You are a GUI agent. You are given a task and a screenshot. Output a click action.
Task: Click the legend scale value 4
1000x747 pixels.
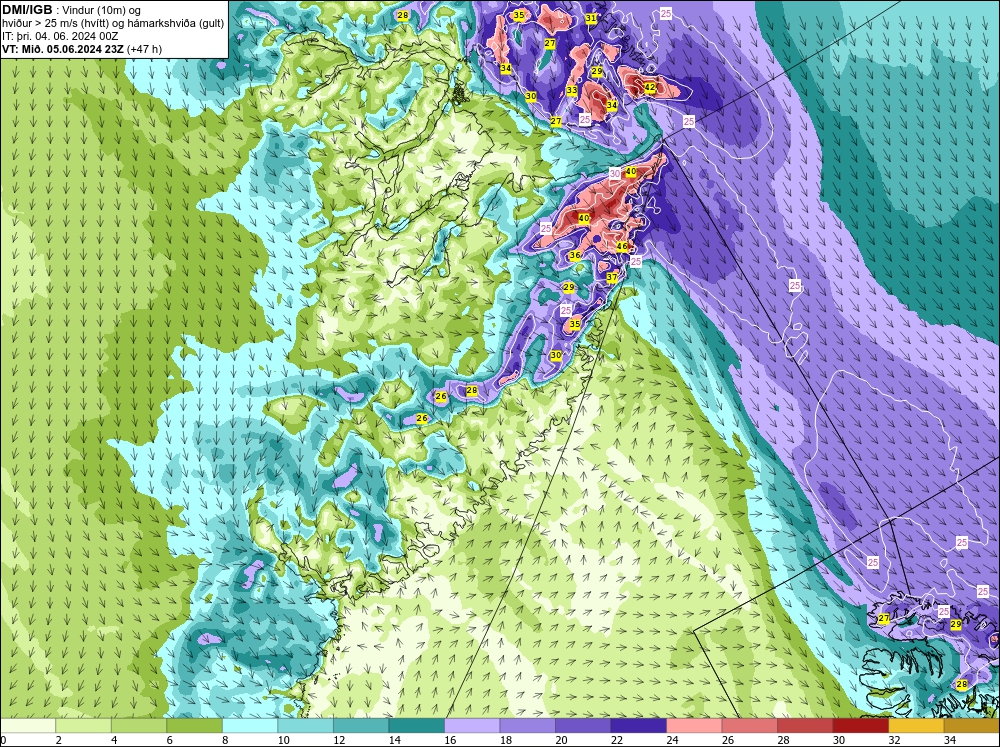(114, 740)
